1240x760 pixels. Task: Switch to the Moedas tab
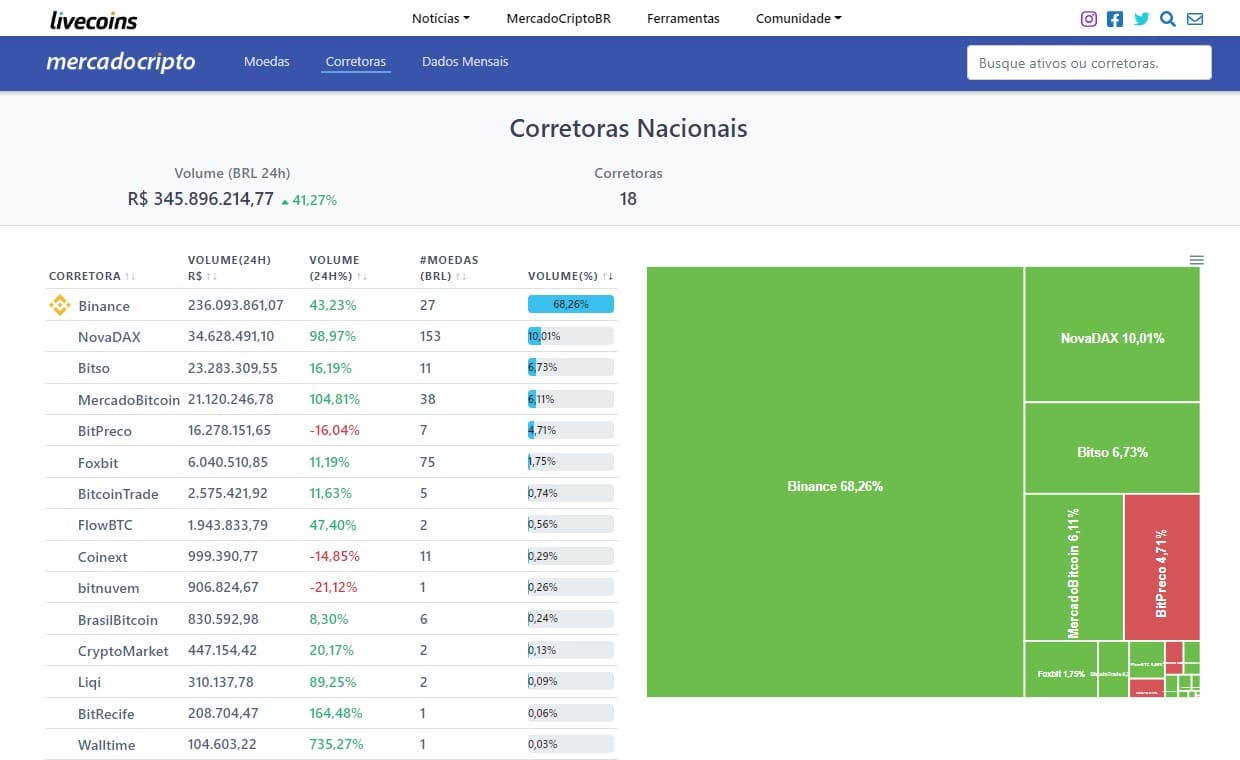(x=267, y=62)
